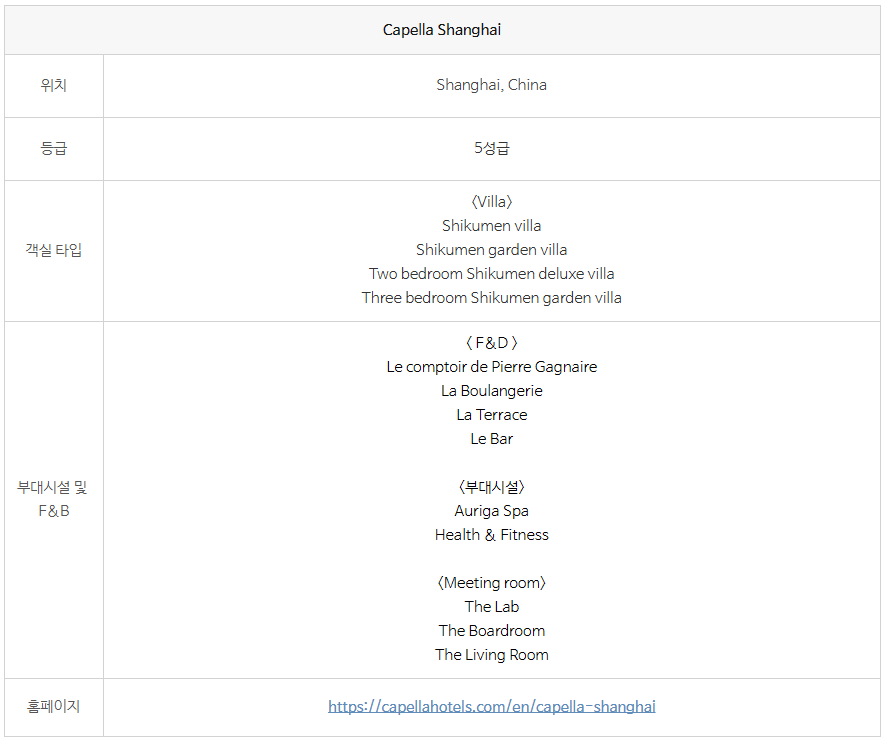886x741 pixels.
Task: Click Shikumen garden villa text
Action: (x=492, y=250)
